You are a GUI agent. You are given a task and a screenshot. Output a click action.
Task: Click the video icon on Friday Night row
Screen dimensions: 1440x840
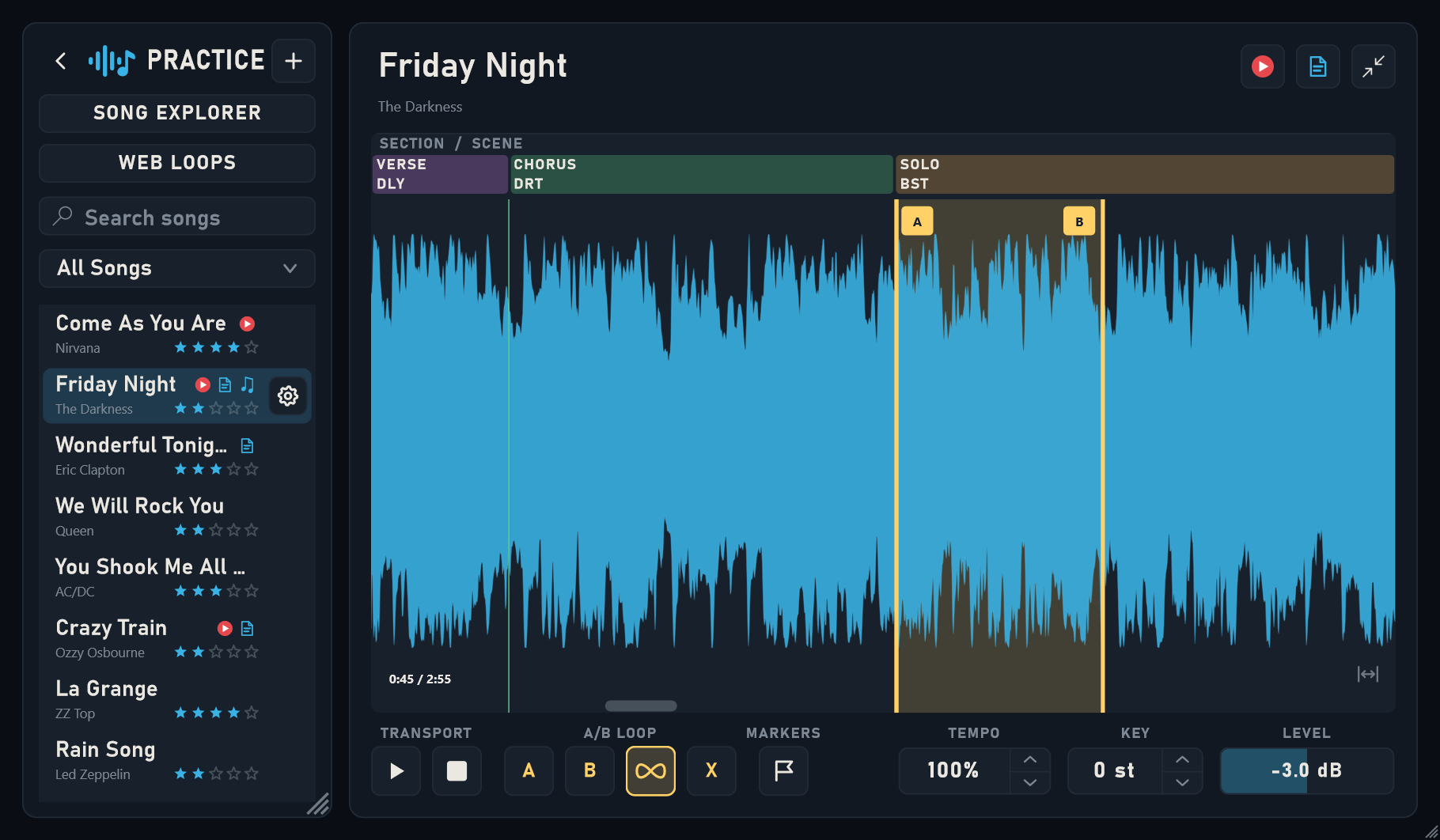click(x=203, y=384)
